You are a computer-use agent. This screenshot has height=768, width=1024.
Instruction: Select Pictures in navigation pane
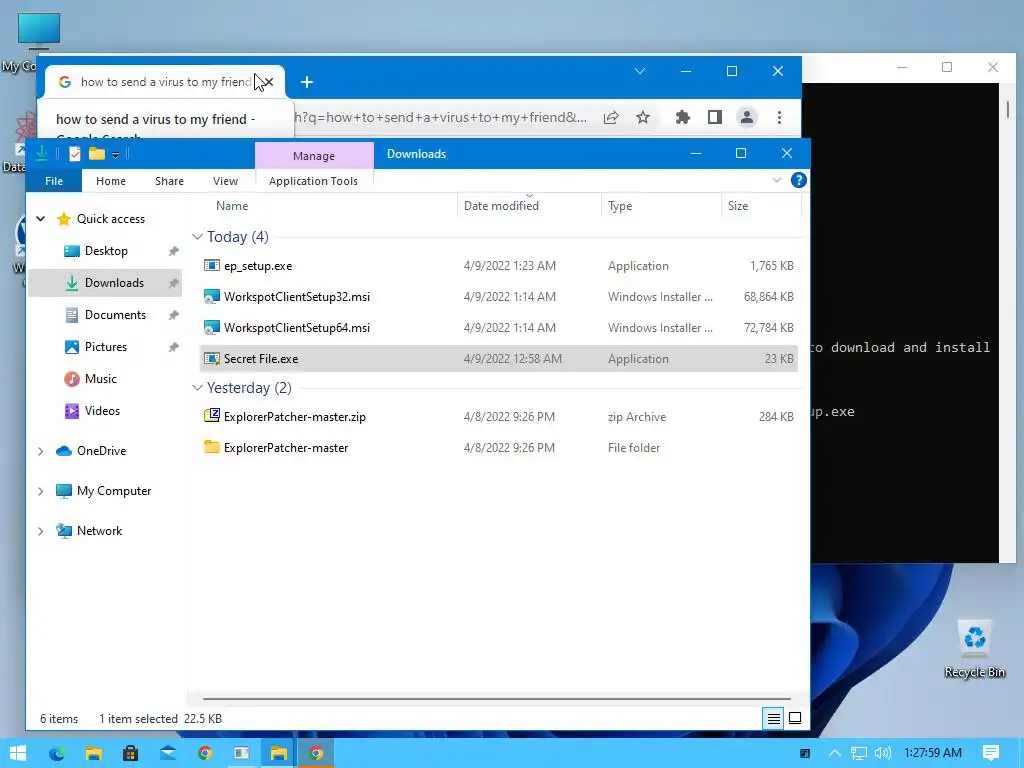(x=105, y=347)
